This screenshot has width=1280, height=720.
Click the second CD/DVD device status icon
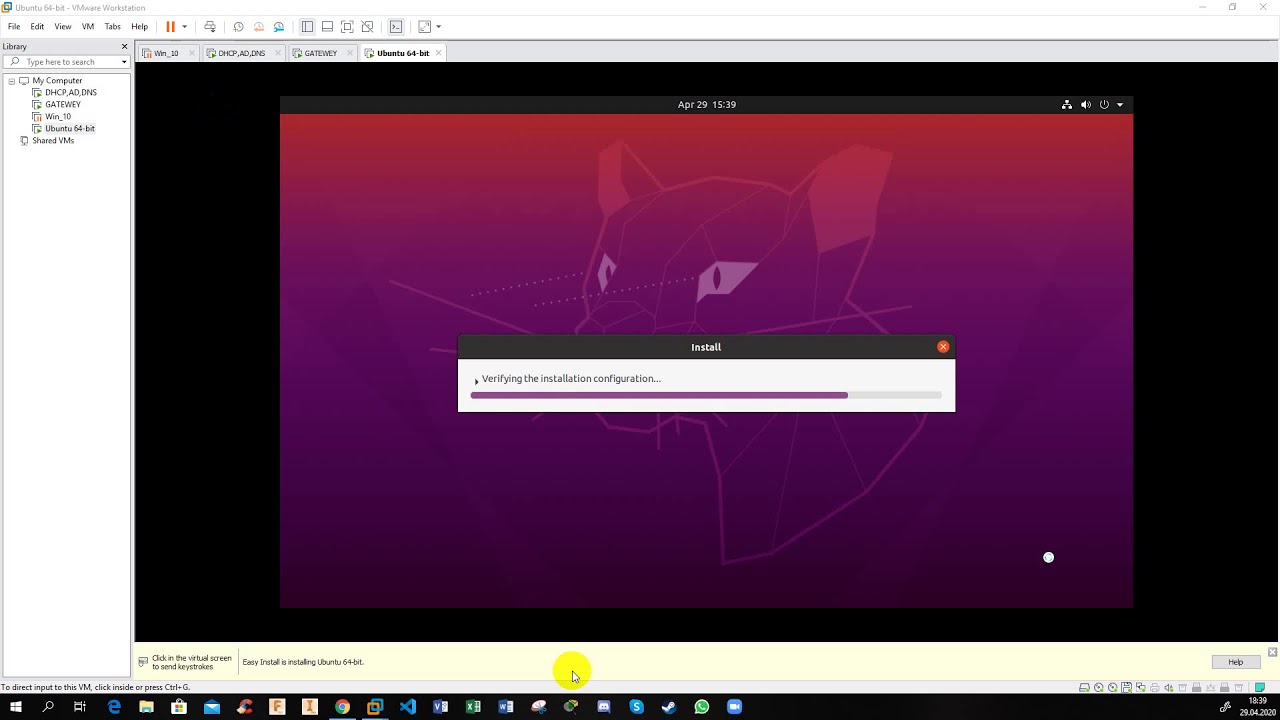pyautogui.click(x=1112, y=687)
